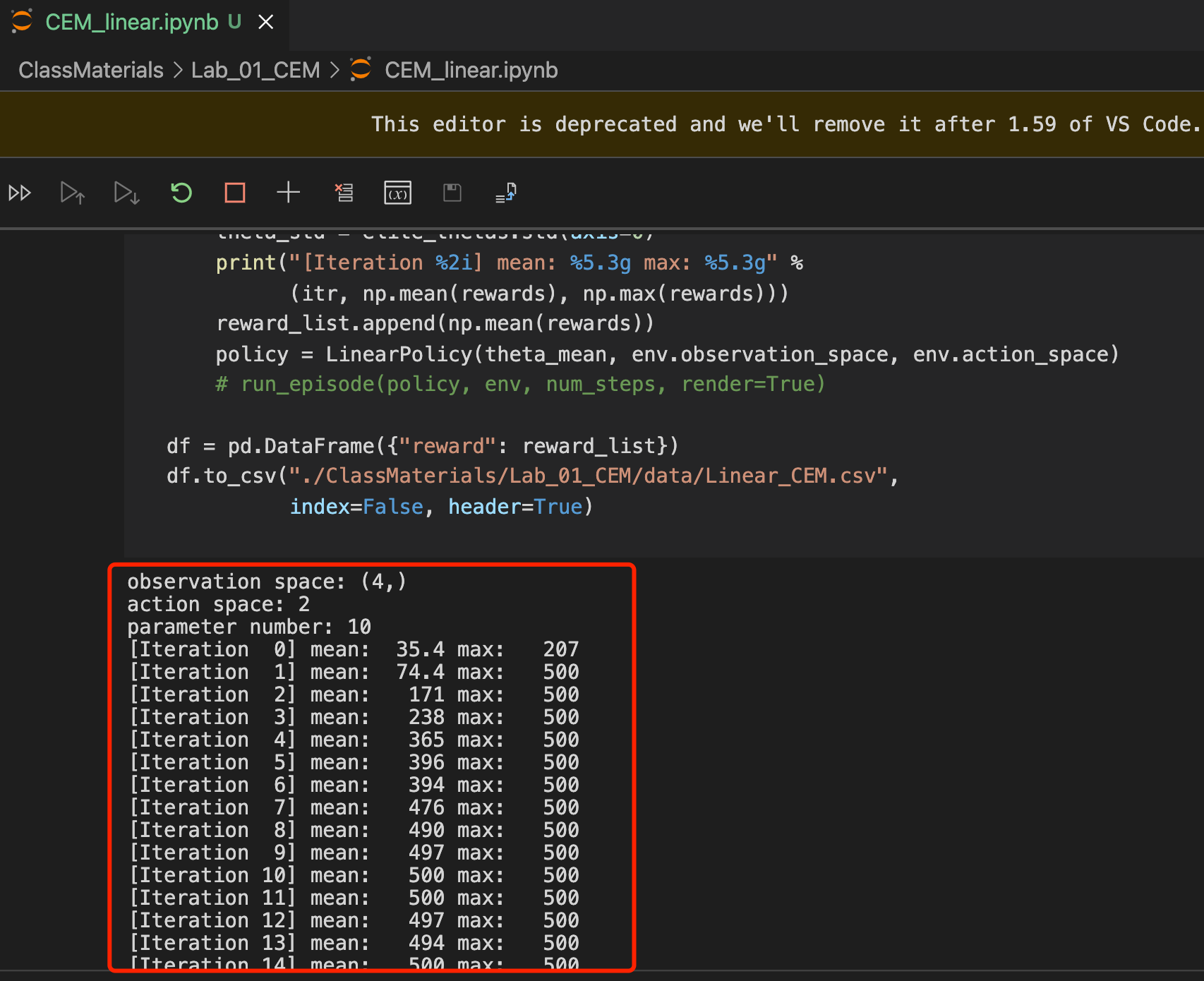Run cells above the current cell
This screenshot has width=1204, height=981.
pos(73,193)
